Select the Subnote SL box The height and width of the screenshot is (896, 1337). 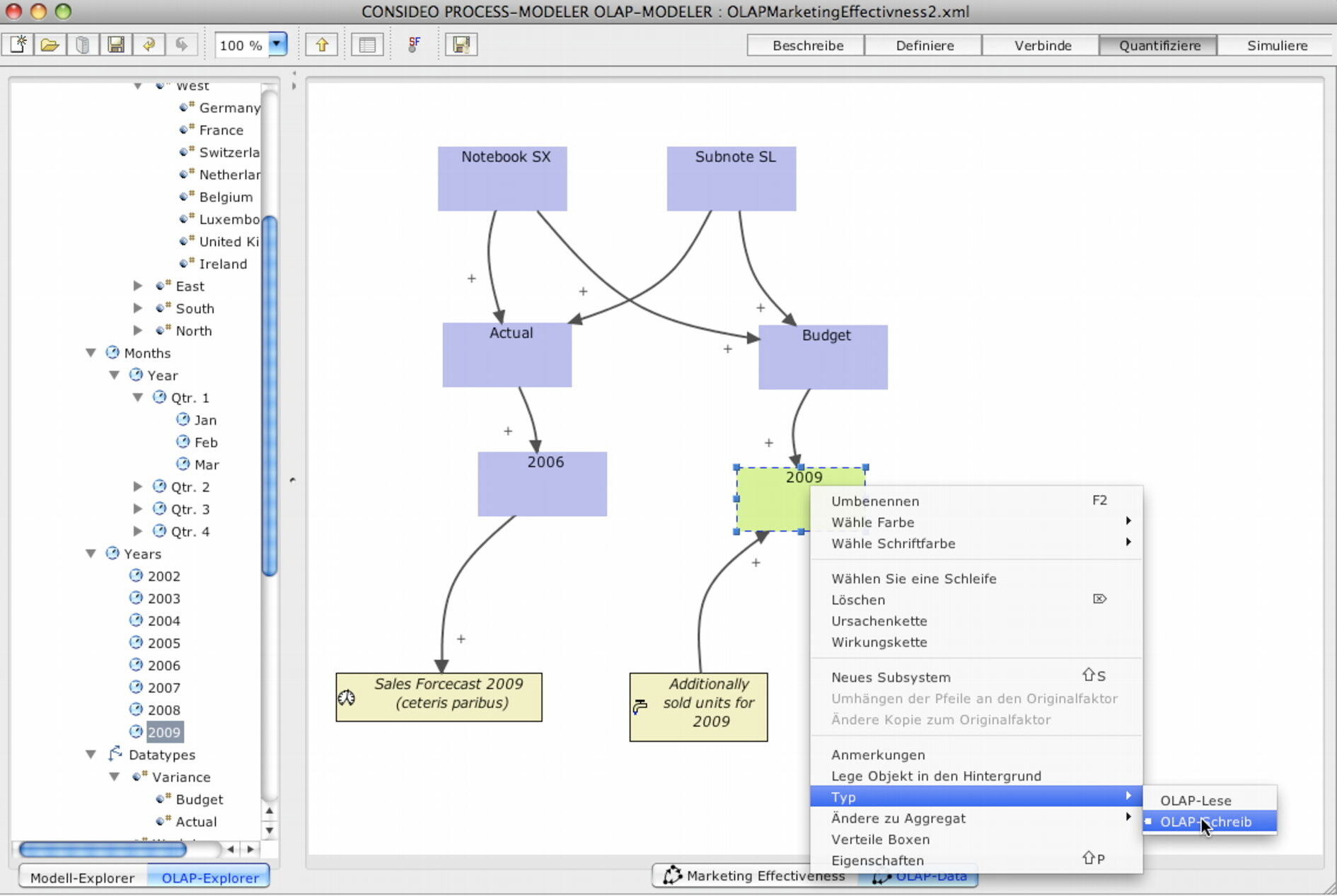(731, 178)
